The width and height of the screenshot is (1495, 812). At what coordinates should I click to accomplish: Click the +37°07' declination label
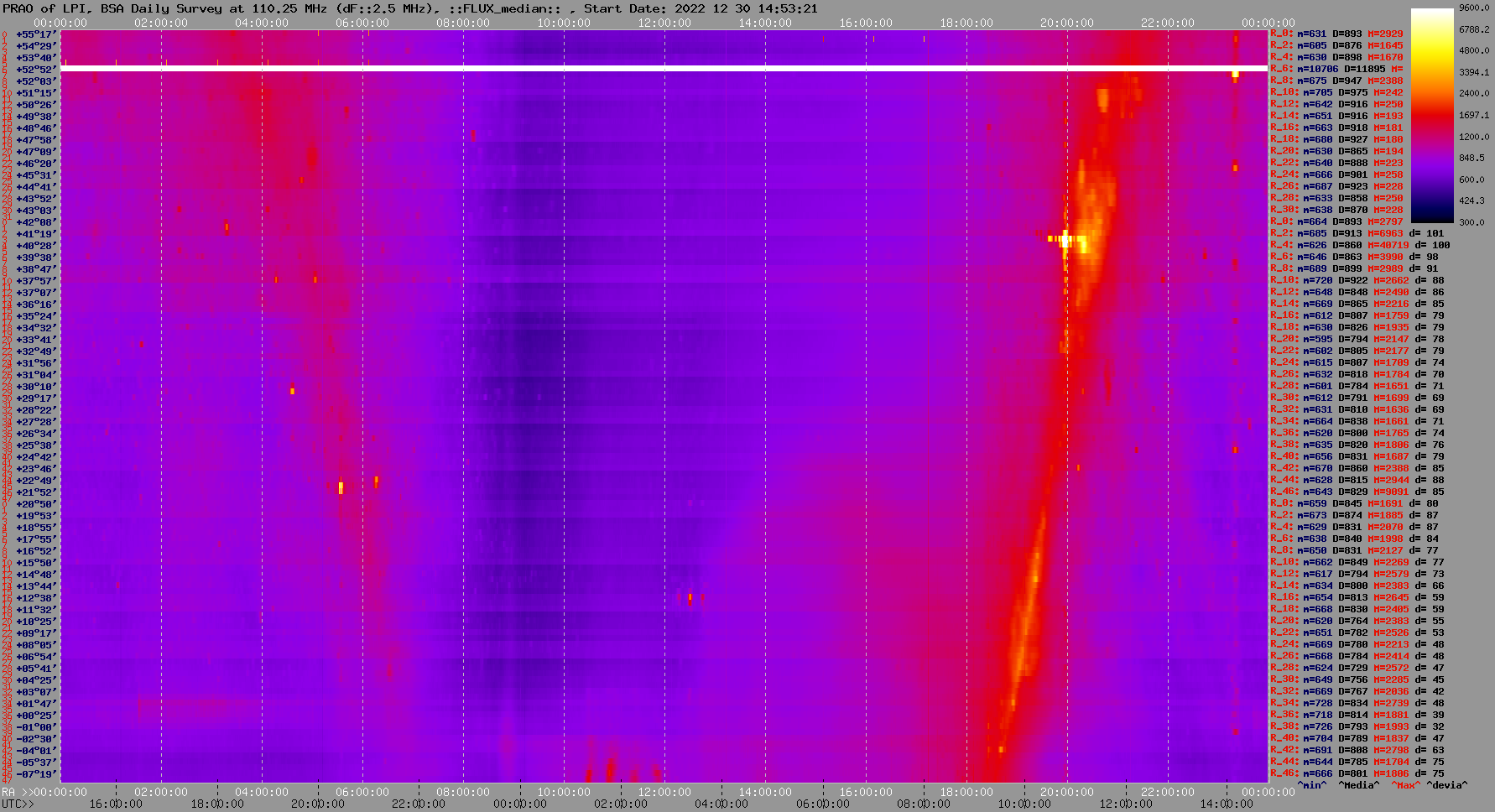click(x=36, y=293)
